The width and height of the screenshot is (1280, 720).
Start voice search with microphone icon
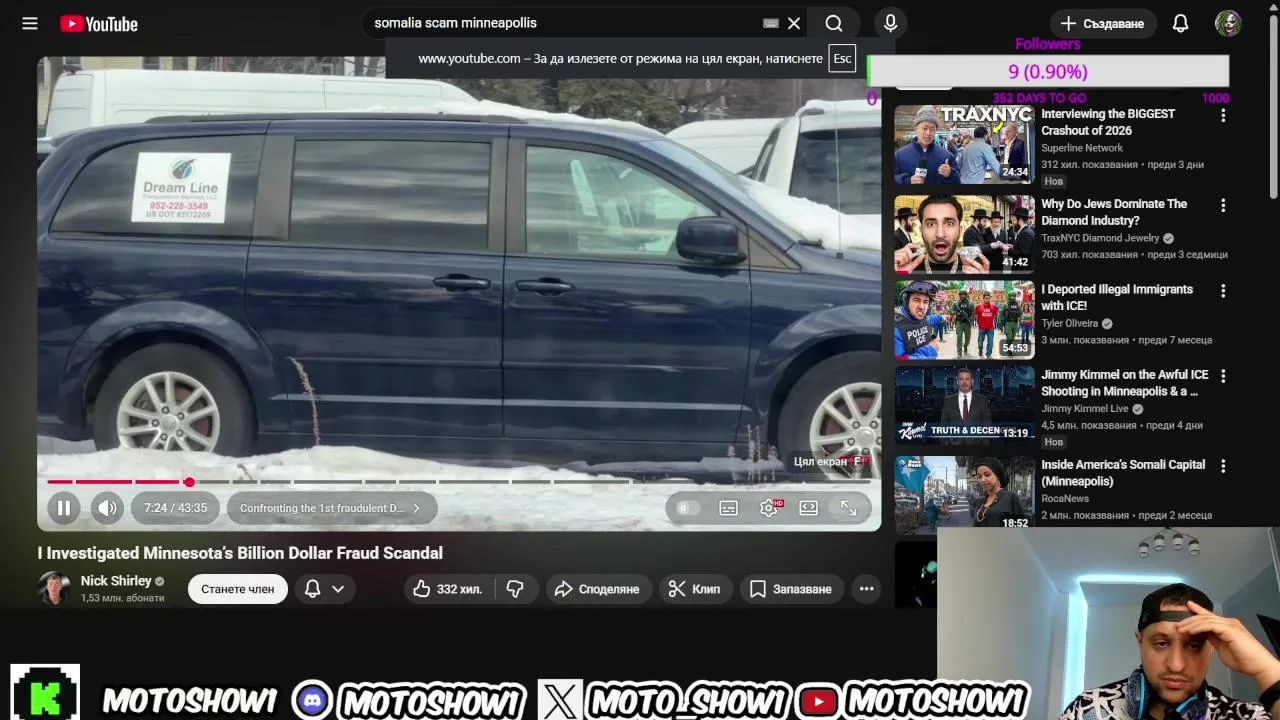890,23
